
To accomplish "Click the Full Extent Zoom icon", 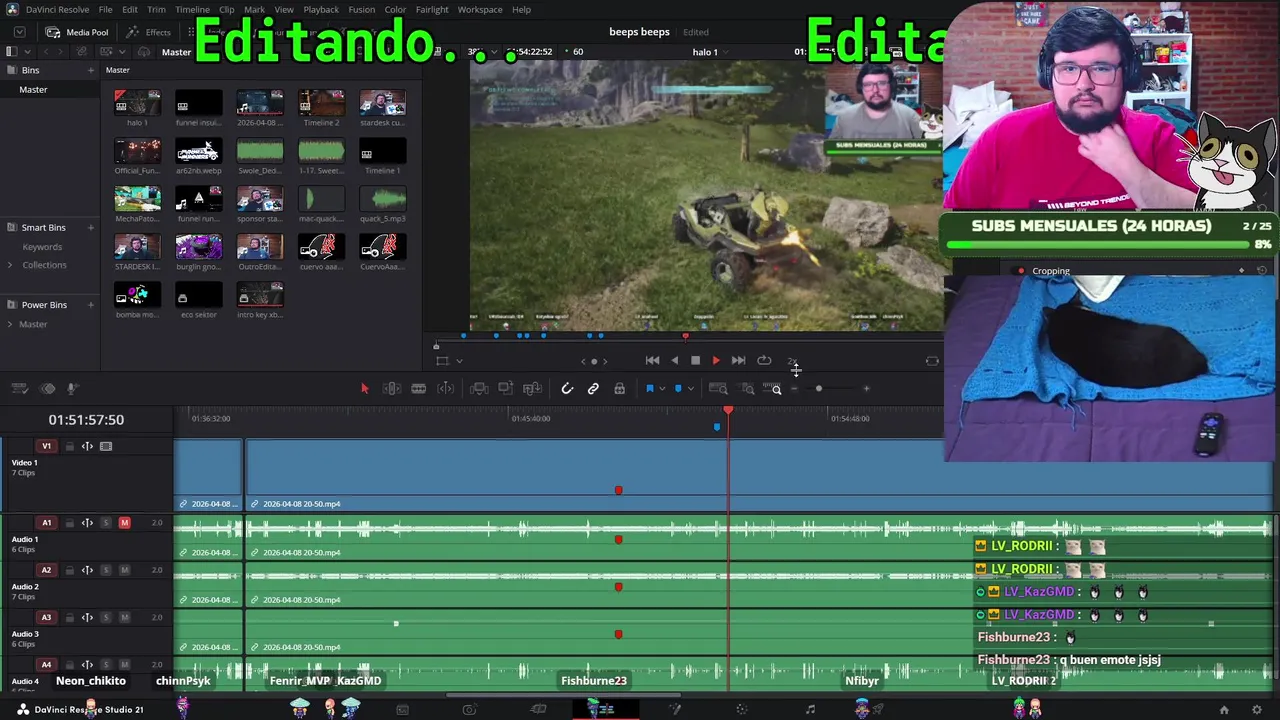I will pos(718,388).
